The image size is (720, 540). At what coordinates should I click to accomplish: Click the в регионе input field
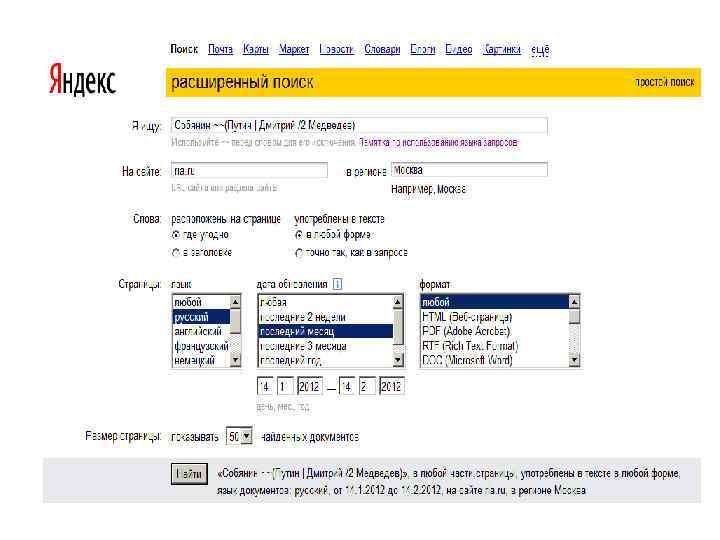point(469,170)
